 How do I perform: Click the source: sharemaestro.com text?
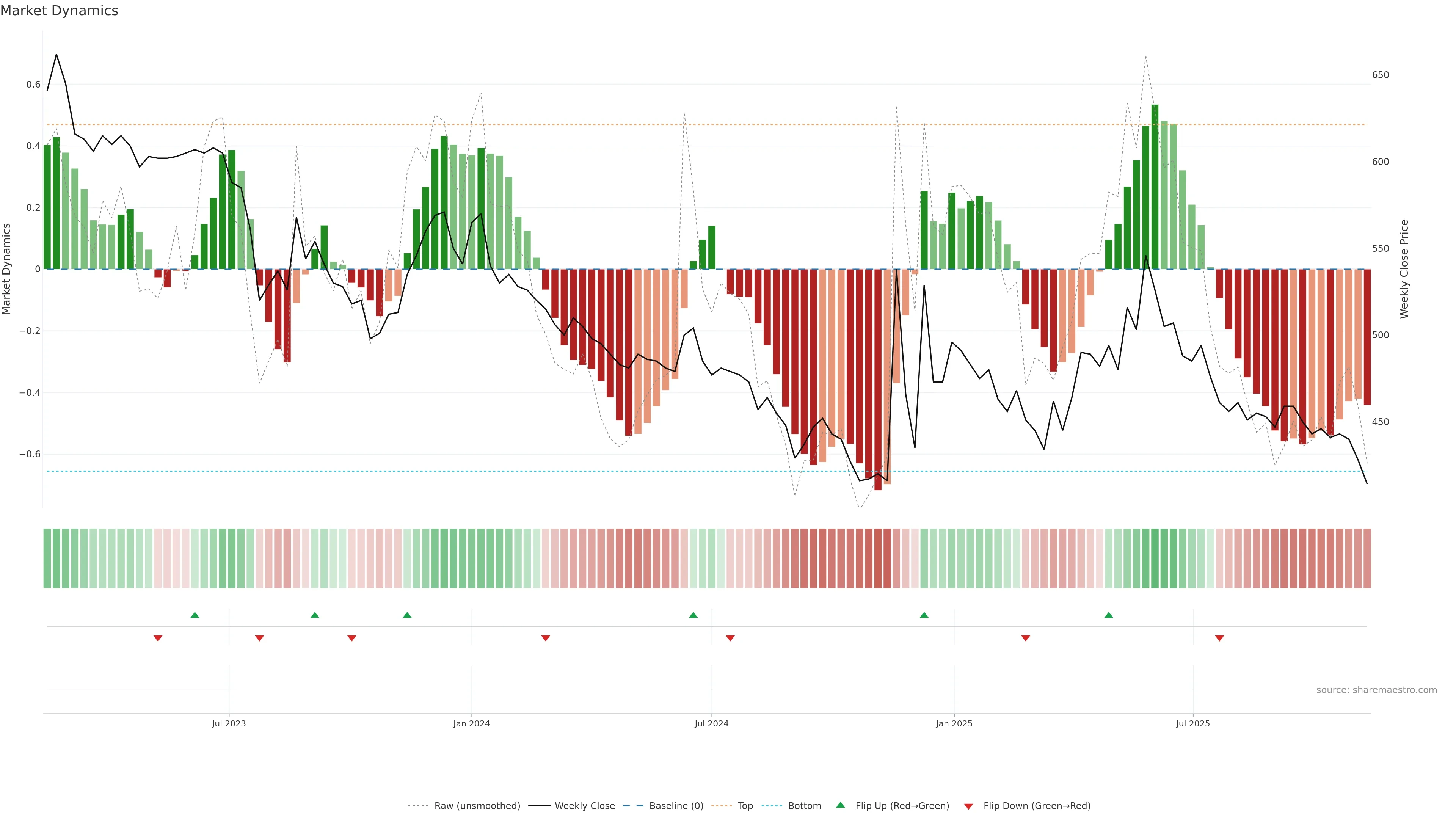tap(1376, 690)
